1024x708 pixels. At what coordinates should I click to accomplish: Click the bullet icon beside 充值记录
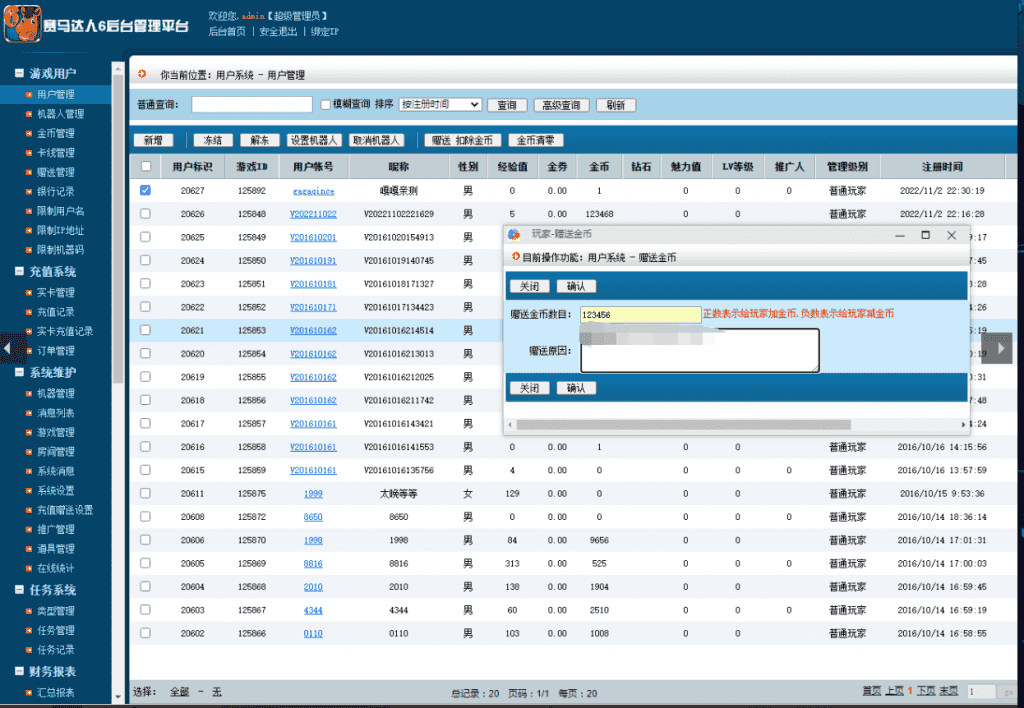point(28,312)
